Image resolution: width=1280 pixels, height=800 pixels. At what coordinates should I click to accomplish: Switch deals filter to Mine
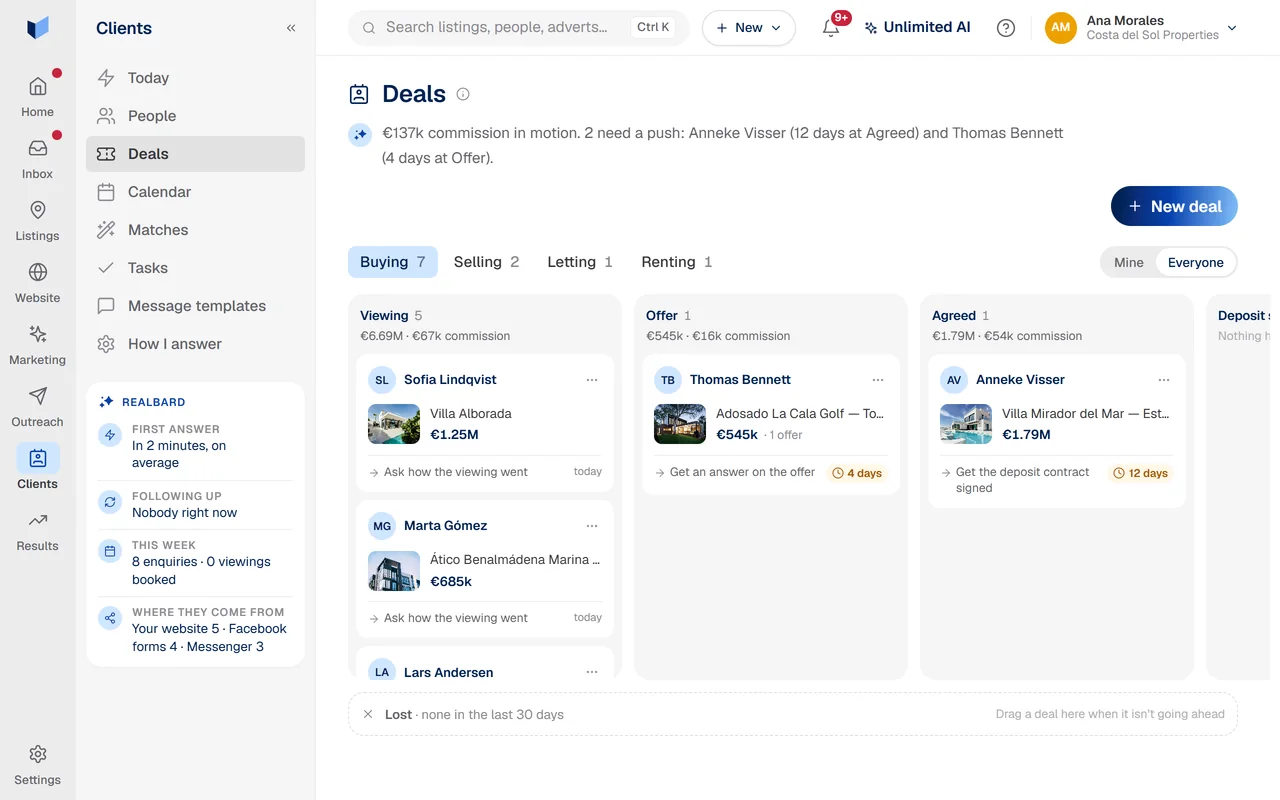[x=1128, y=262]
